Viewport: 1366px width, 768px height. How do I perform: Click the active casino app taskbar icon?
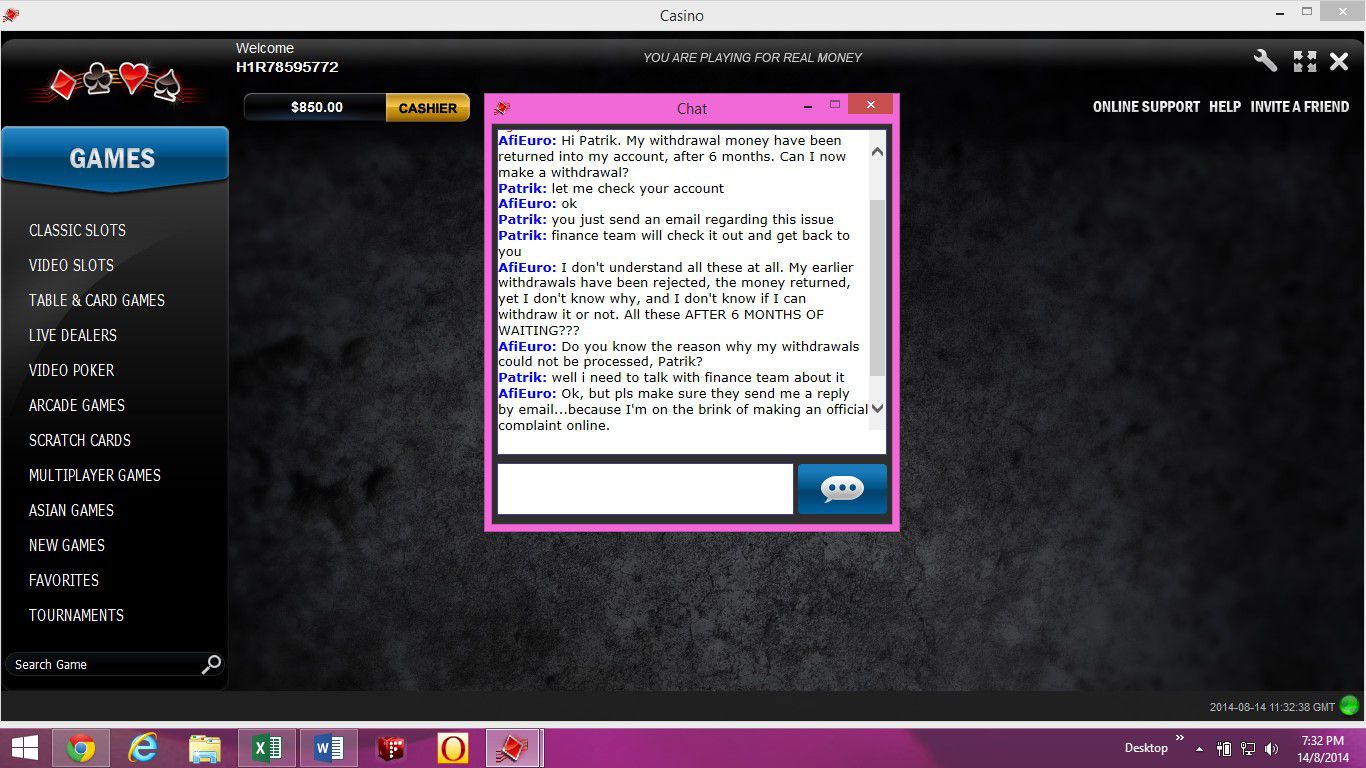[x=514, y=748]
